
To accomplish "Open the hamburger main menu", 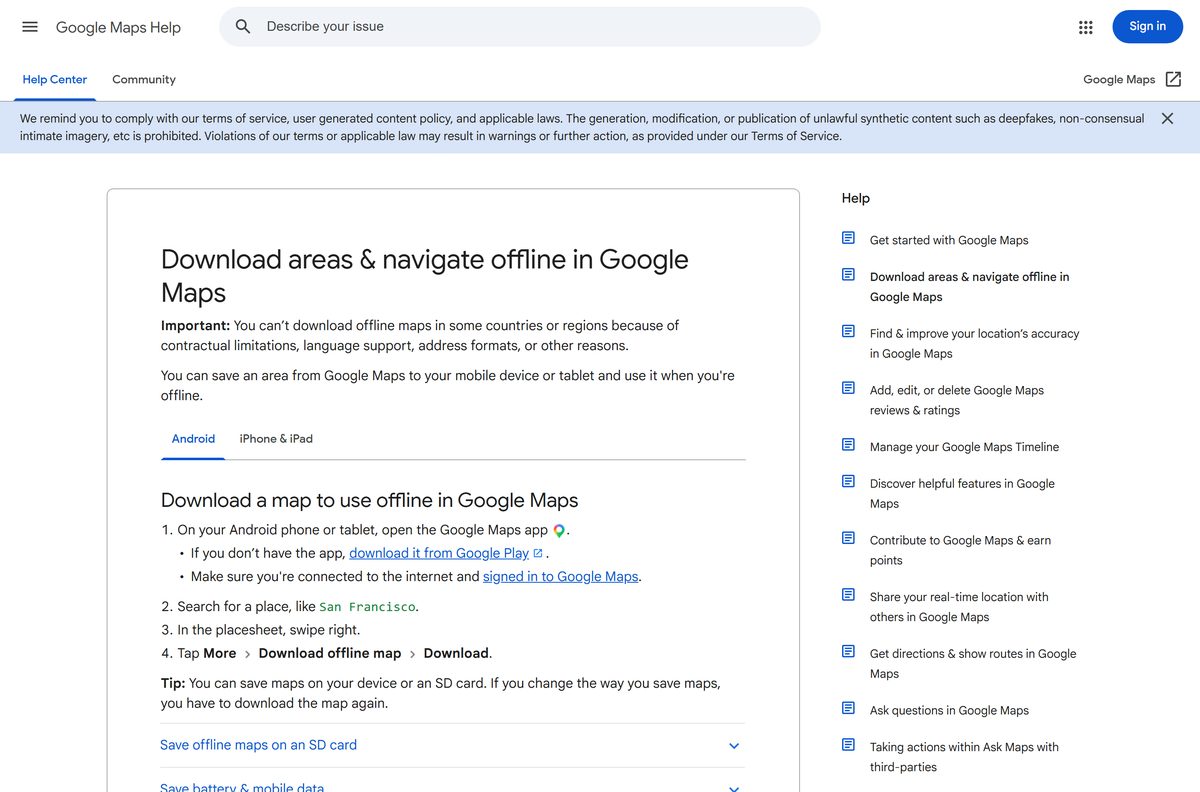I will point(30,27).
